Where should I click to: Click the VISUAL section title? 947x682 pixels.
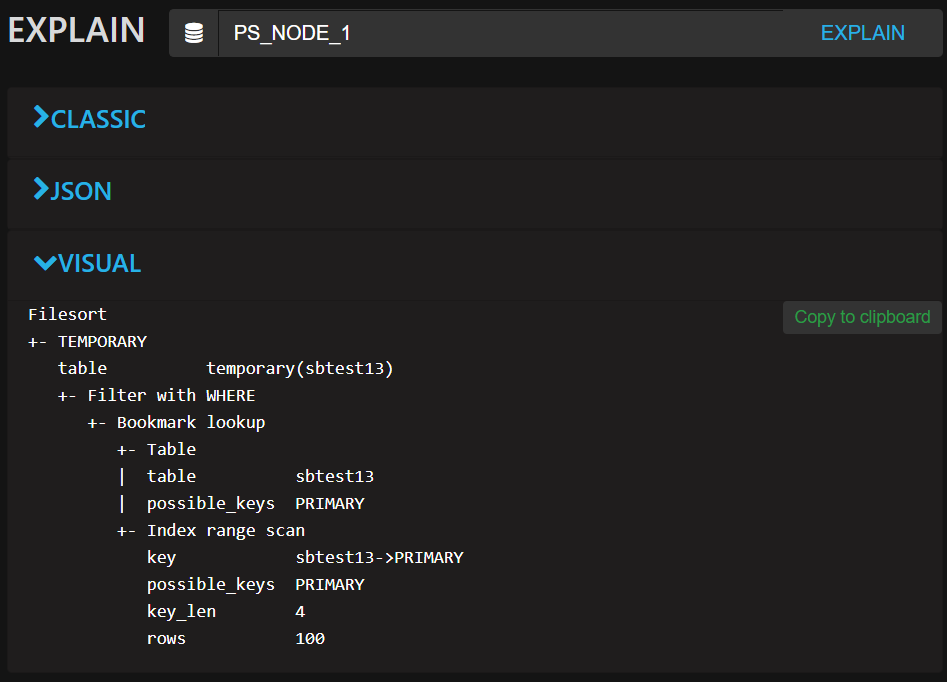[99, 263]
